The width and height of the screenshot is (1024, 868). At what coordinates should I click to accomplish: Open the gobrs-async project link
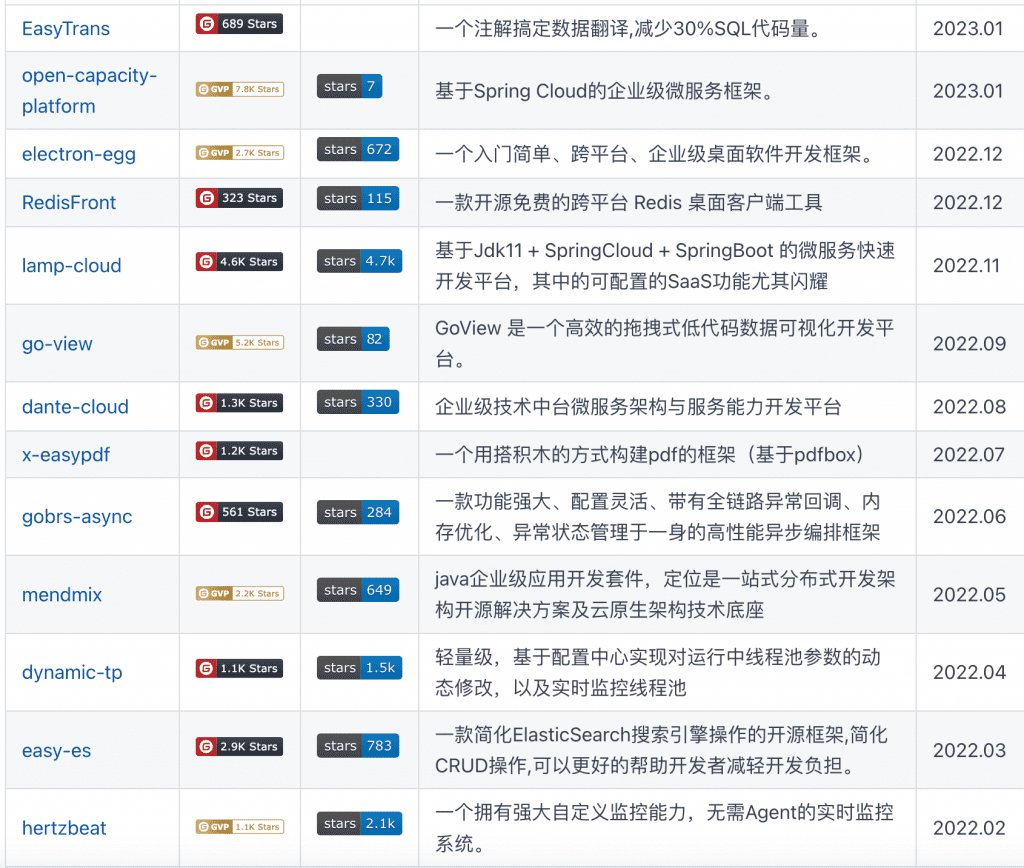coord(77,517)
